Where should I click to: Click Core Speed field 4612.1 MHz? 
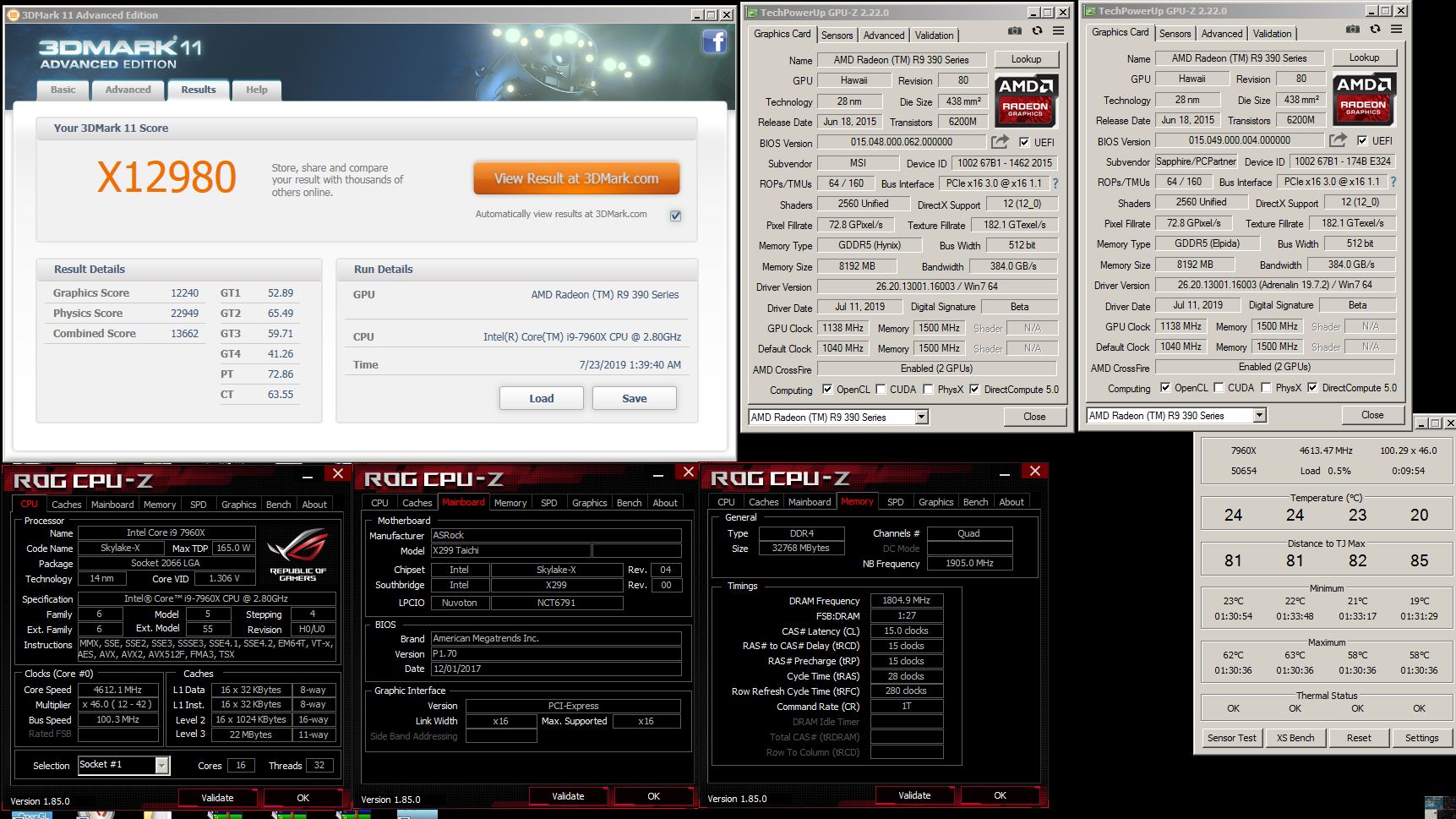pos(117,690)
